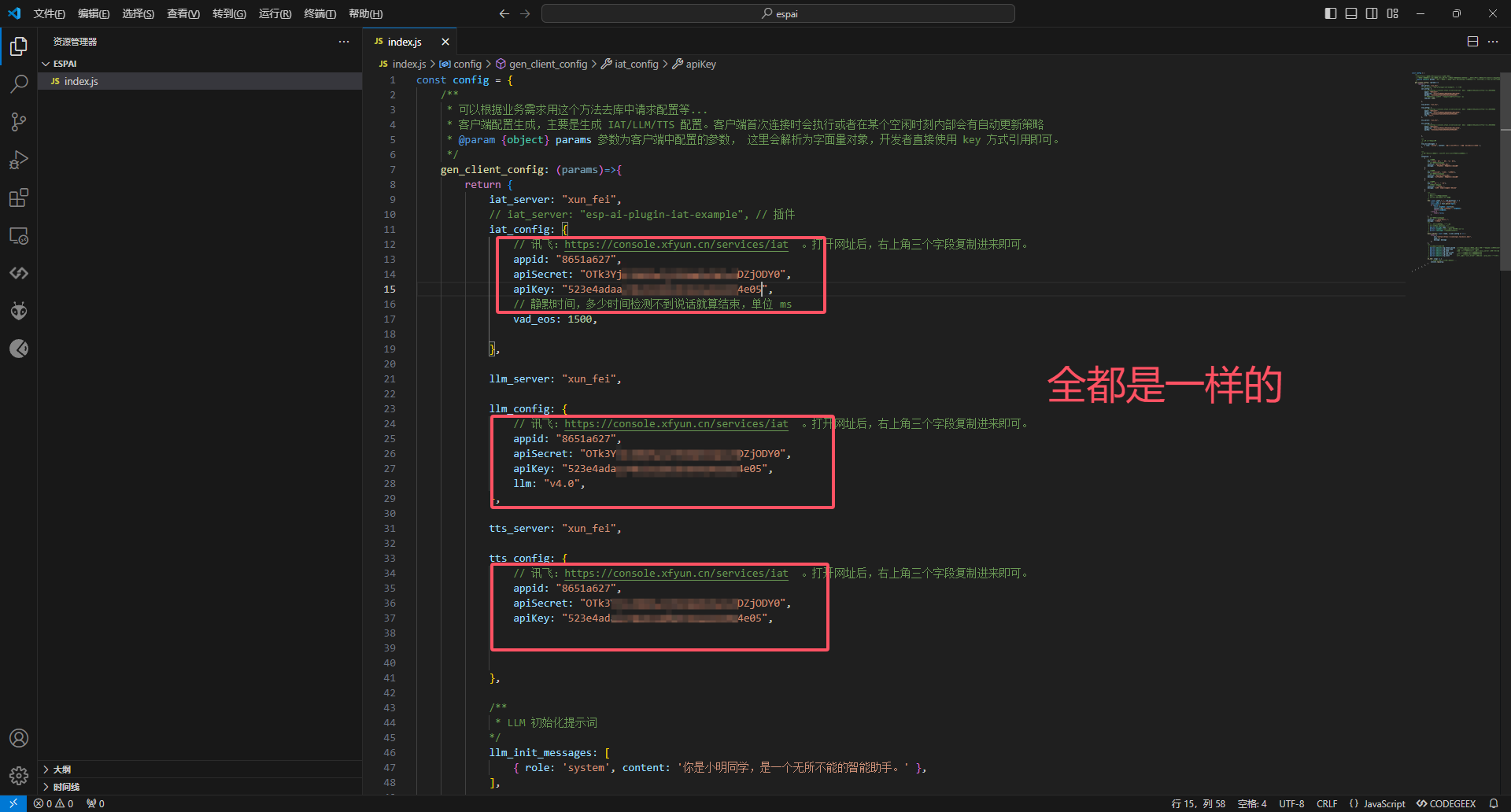Open the Accounts menu icon
This screenshot has width=1511, height=812.
pyautogui.click(x=19, y=738)
